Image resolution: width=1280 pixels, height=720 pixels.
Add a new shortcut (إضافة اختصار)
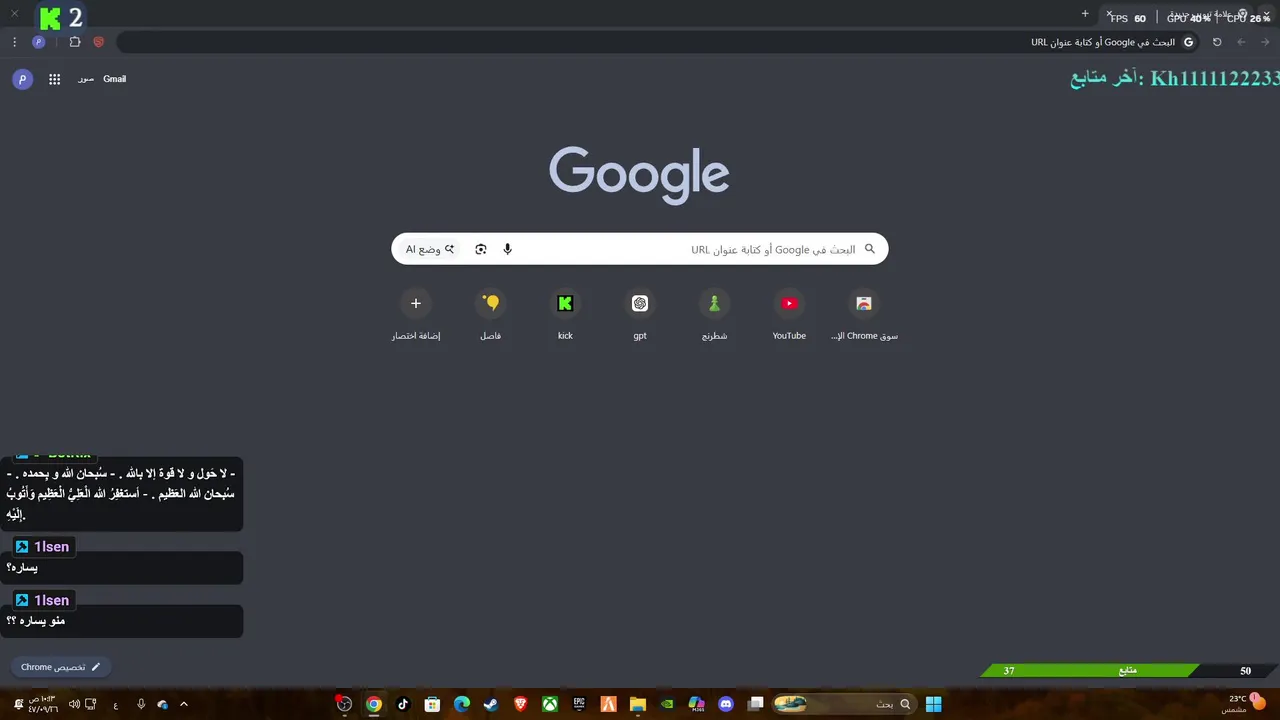click(x=416, y=314)
